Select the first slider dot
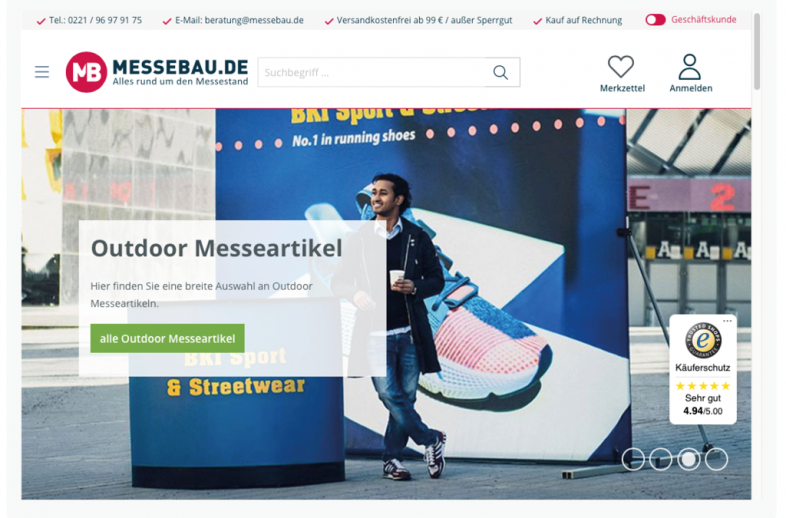786x518 pixels. 633,459
